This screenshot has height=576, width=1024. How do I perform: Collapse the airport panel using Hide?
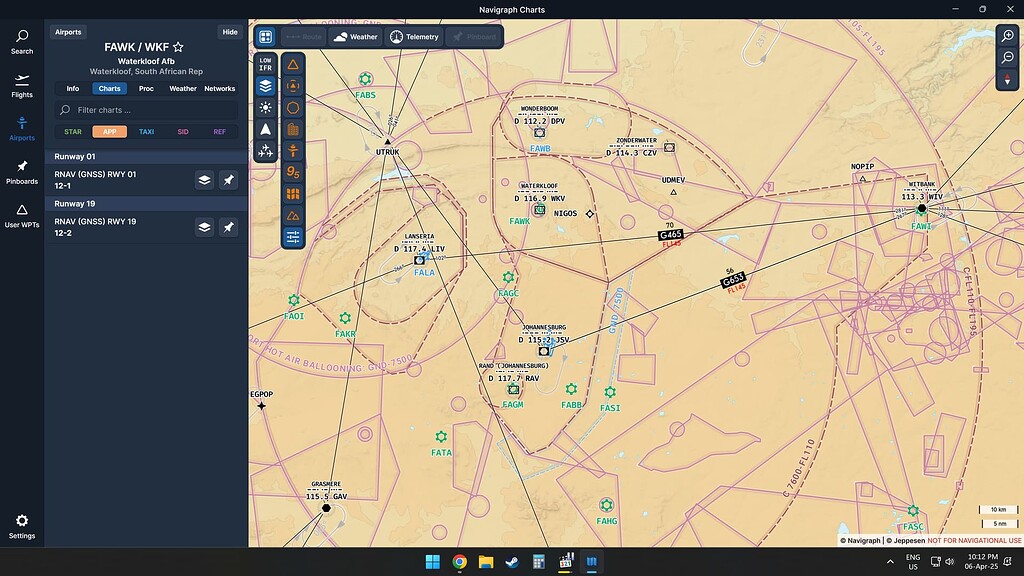pos(230,31)
